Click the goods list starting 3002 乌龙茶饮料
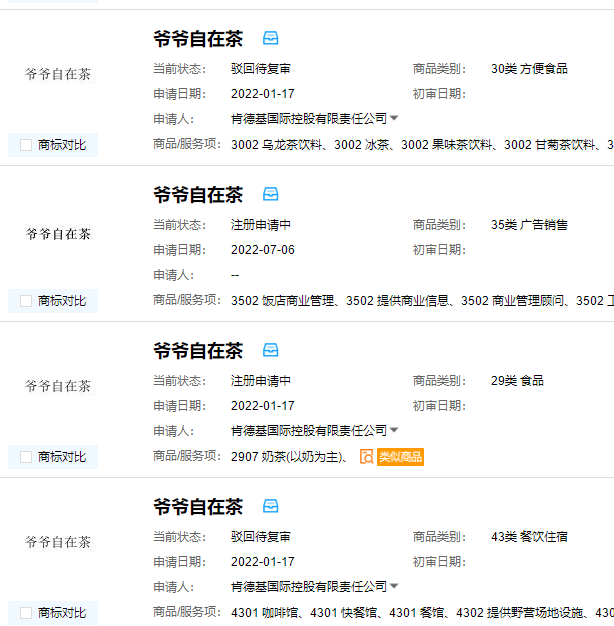Image resolution: width=614 pixels, height=626 pixels. tap(422, 145)
